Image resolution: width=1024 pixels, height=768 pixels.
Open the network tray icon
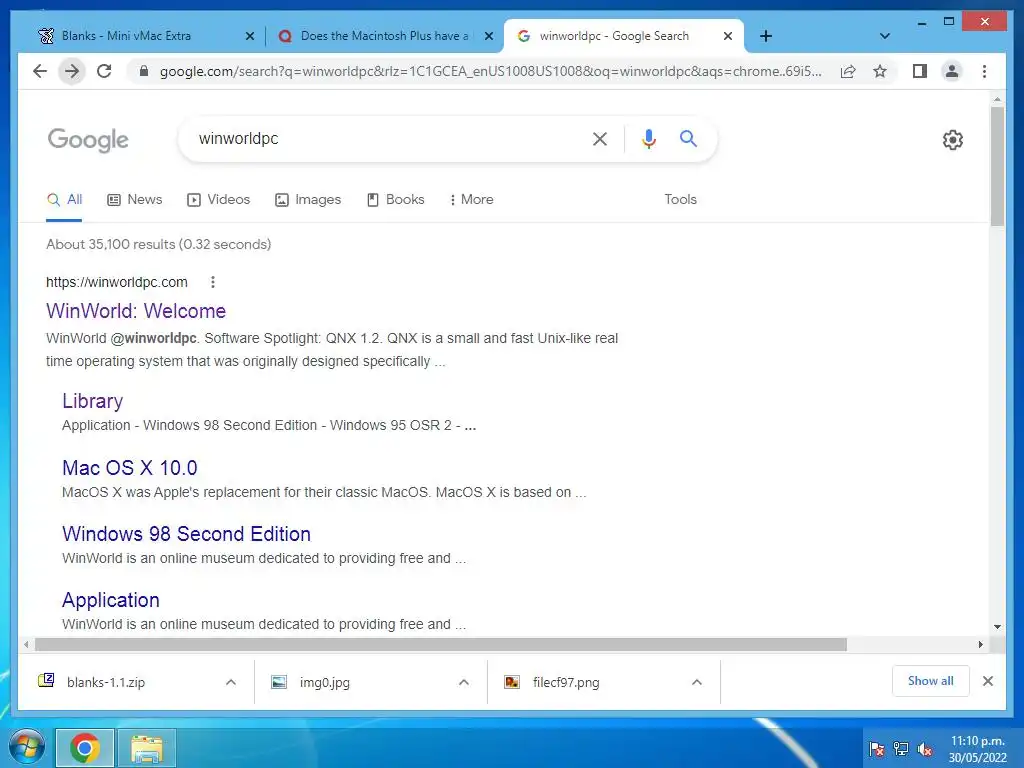(901, 748)
